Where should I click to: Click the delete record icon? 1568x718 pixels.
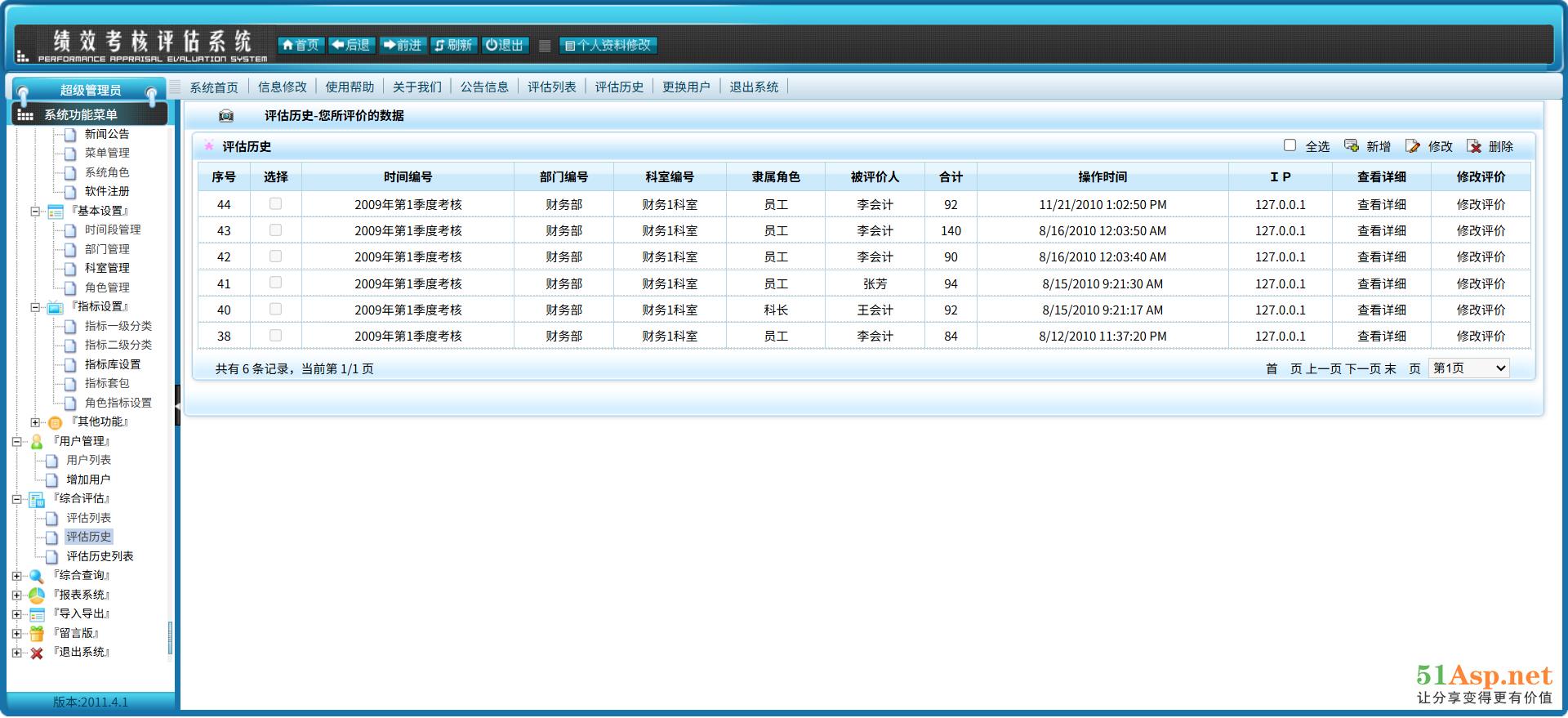pyautogui.click(x=1474, y=146)
